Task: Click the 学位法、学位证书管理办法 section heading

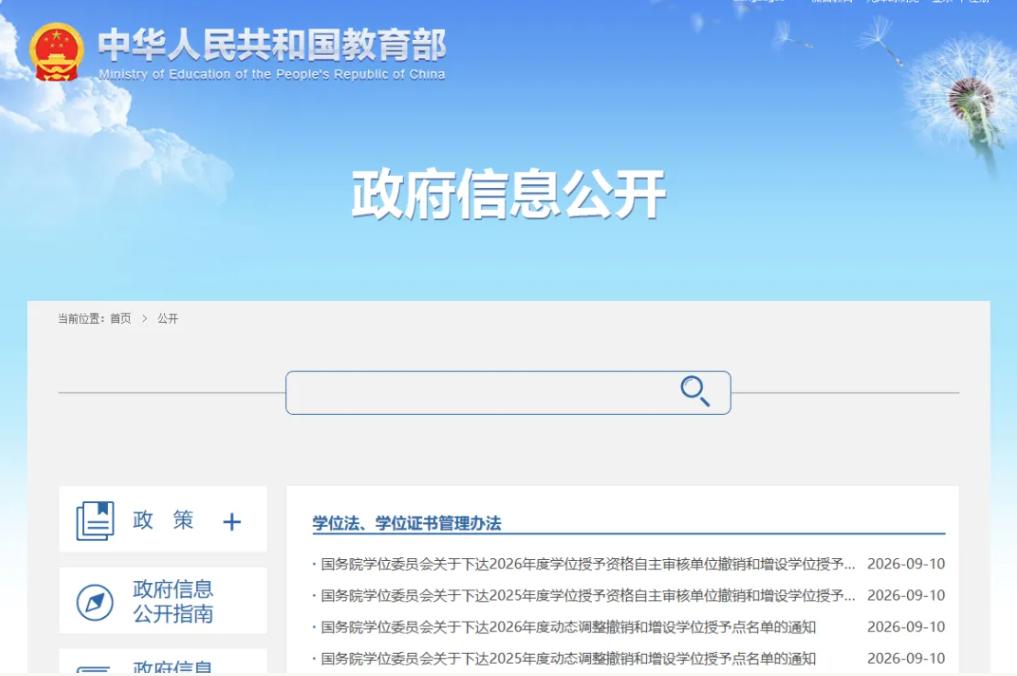Action: coord(407,523)
